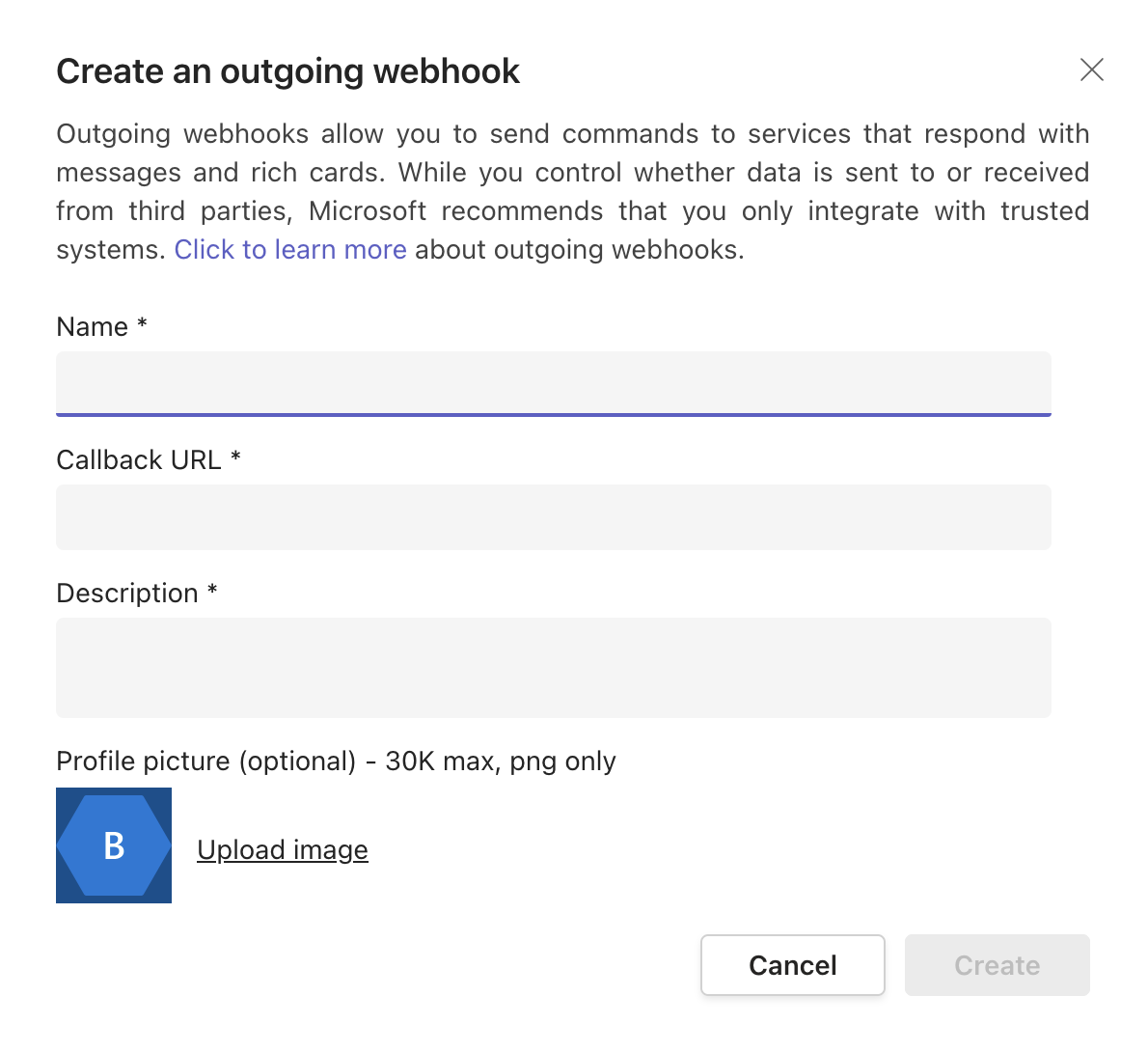Viewport: 1148px width, 1052px height.
Task: Click the Description label text
Action: 127,594
